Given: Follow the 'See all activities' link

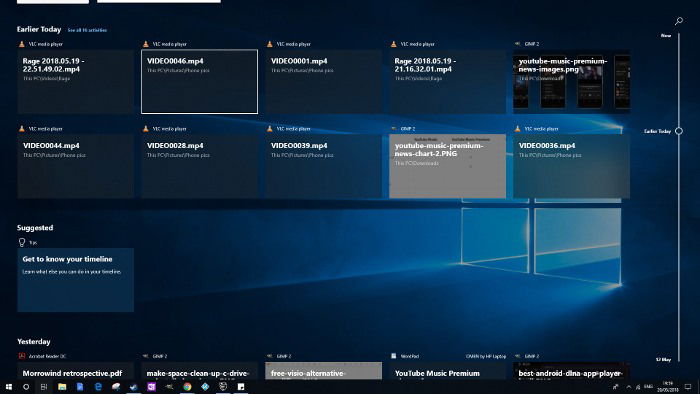Looking at the screenshot, I should click(87, 30).
